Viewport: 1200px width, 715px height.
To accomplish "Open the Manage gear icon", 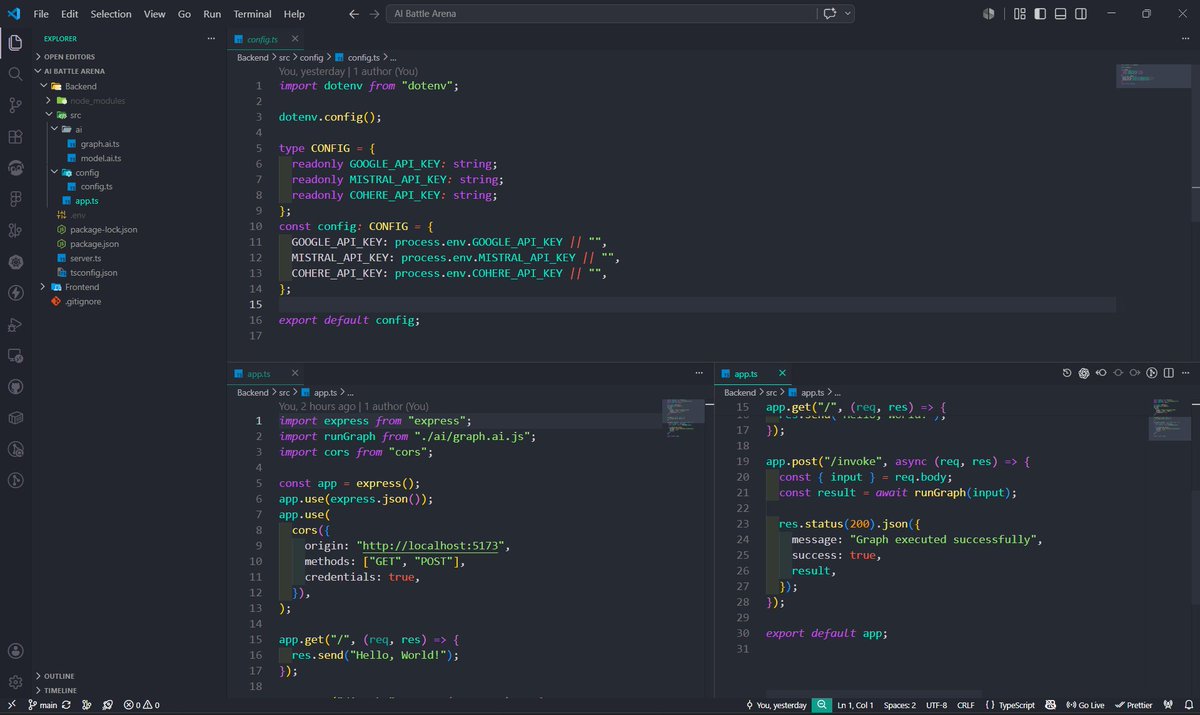I will click(15, 682).
